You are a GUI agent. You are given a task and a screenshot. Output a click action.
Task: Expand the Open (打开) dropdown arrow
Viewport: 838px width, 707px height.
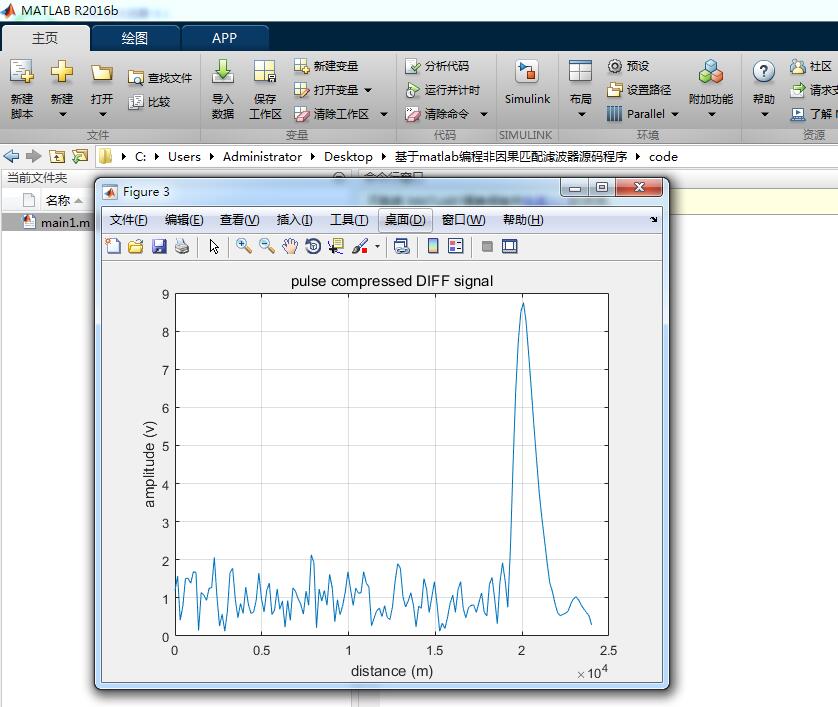click(103, 114)
